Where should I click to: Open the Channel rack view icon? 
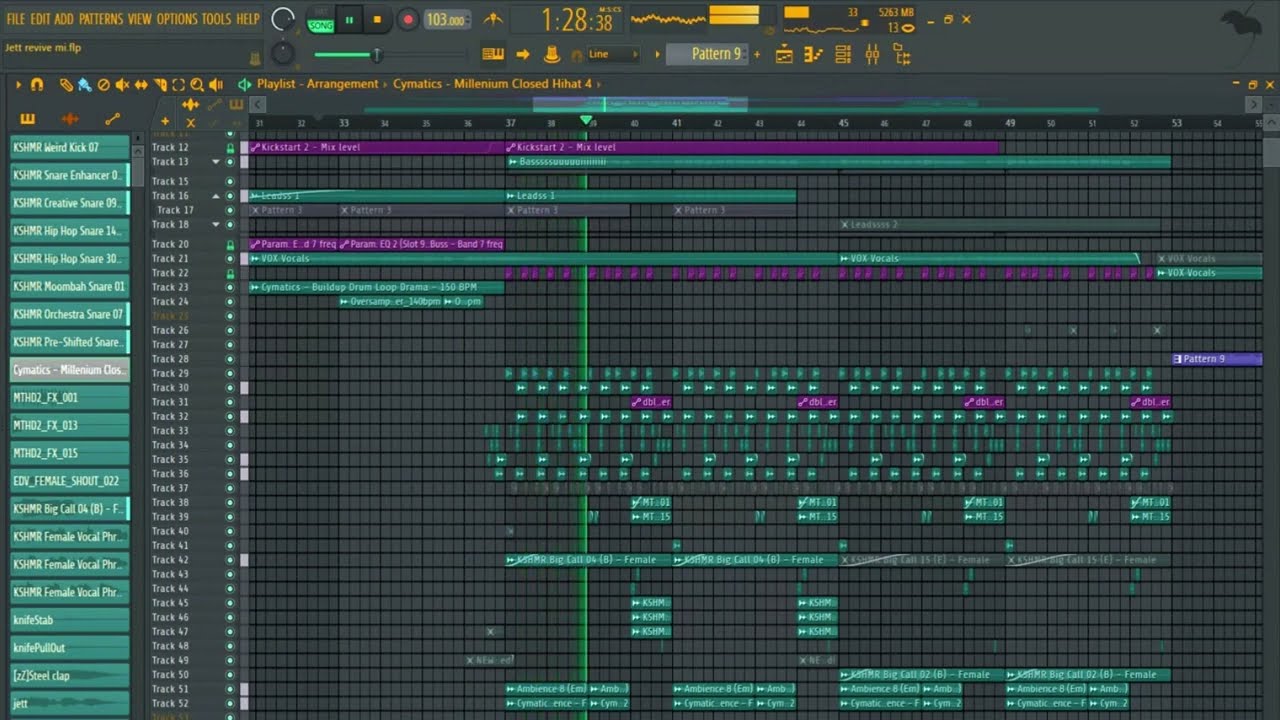click(x=843, y=55)
